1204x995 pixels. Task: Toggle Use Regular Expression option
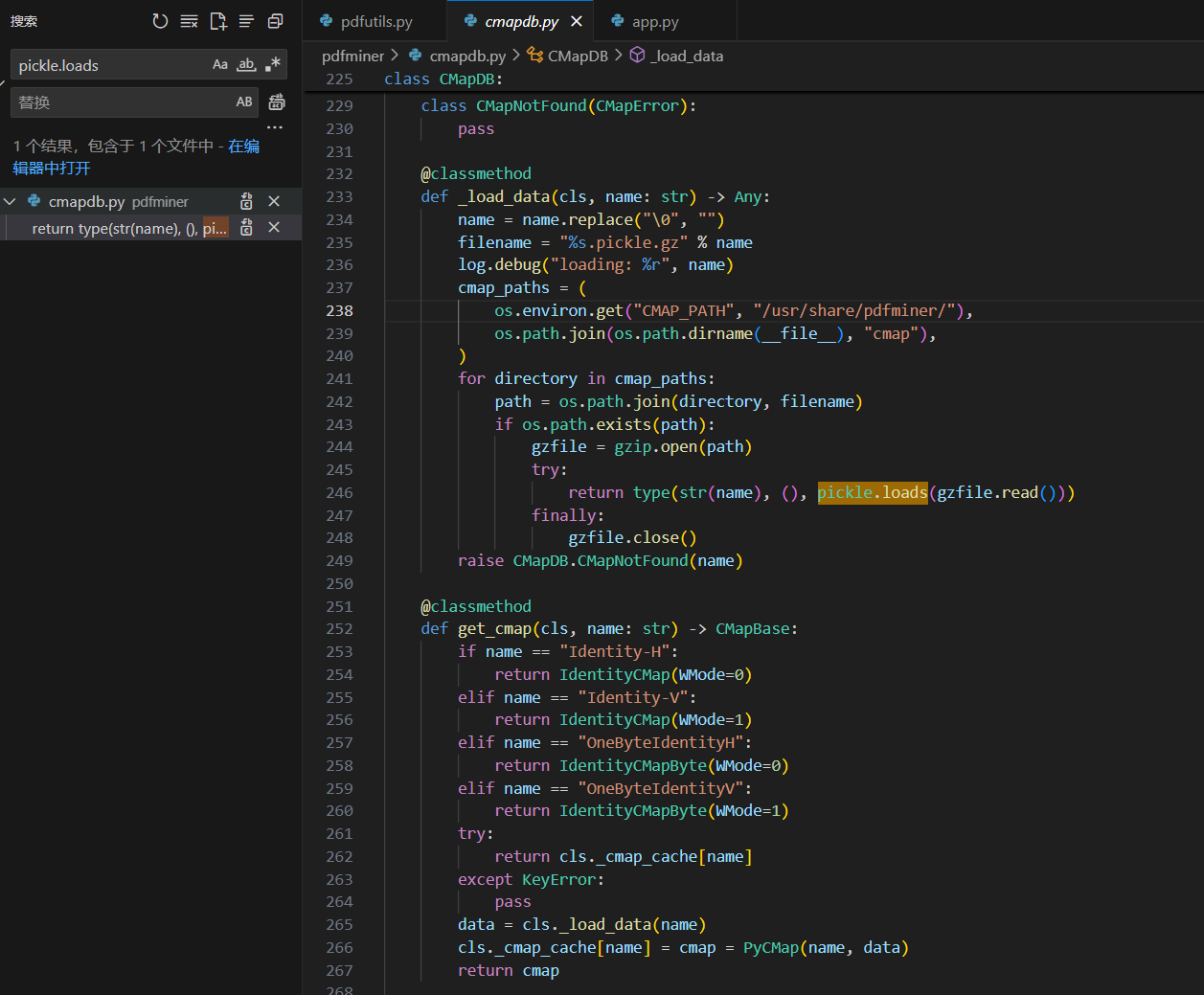pos(273,64)
